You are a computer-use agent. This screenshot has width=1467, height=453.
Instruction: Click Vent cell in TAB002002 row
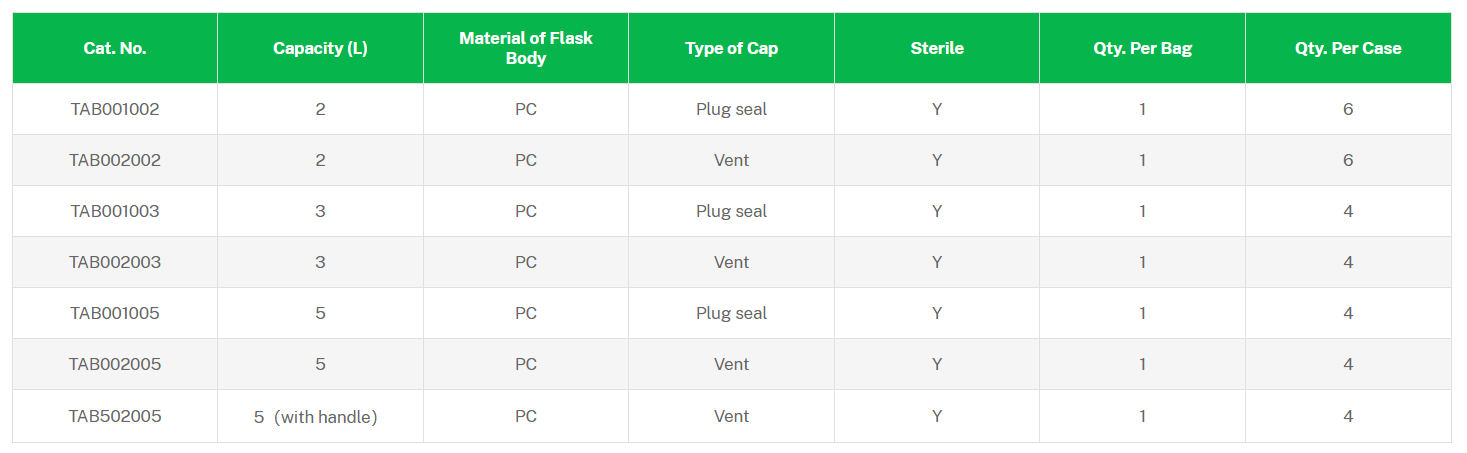click(x=731, y=160)
